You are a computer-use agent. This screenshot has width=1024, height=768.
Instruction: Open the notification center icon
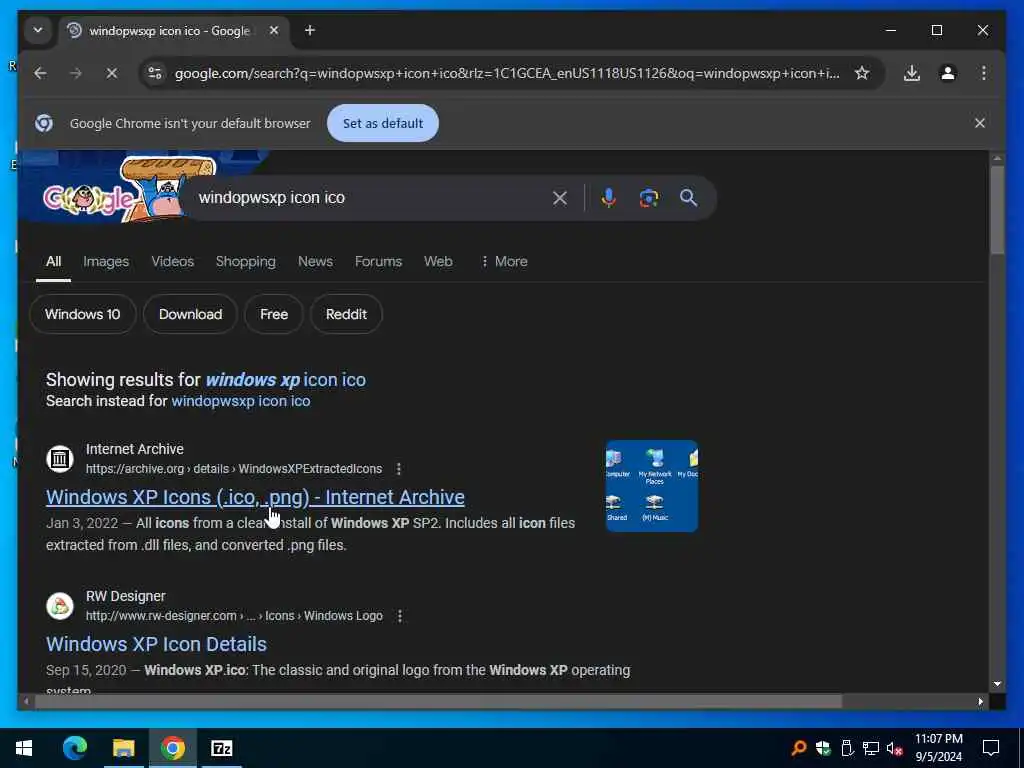(991, 748)
